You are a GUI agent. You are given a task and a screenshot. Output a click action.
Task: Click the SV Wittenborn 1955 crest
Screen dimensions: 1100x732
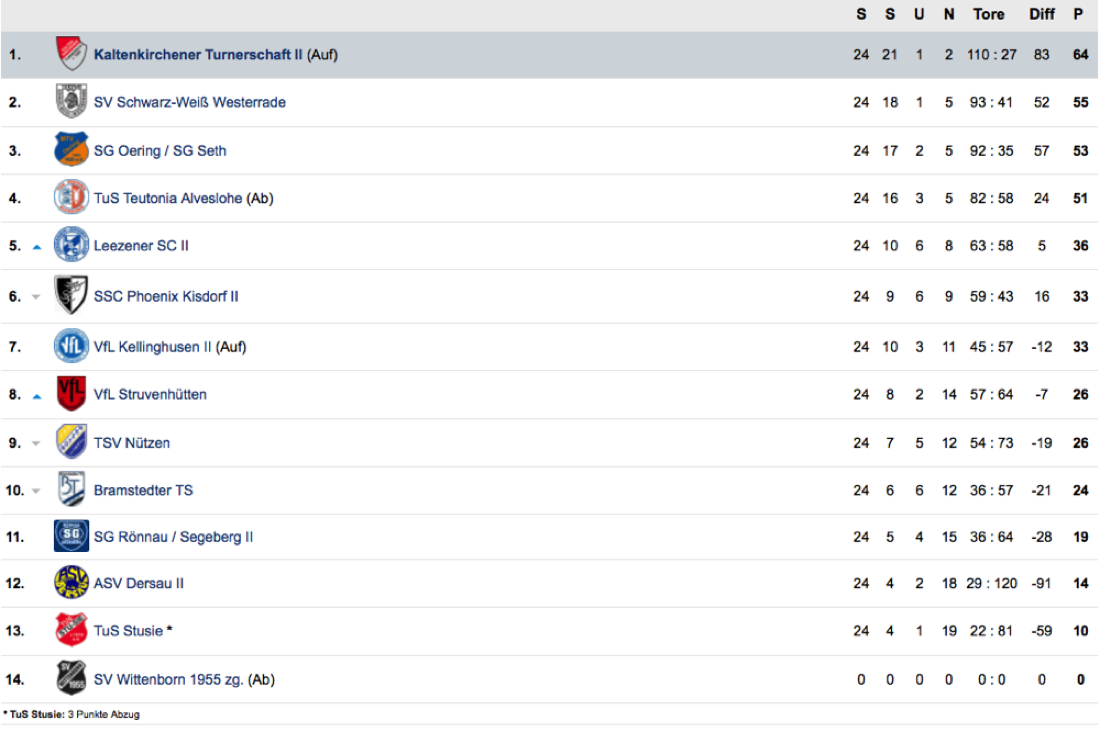71,679
